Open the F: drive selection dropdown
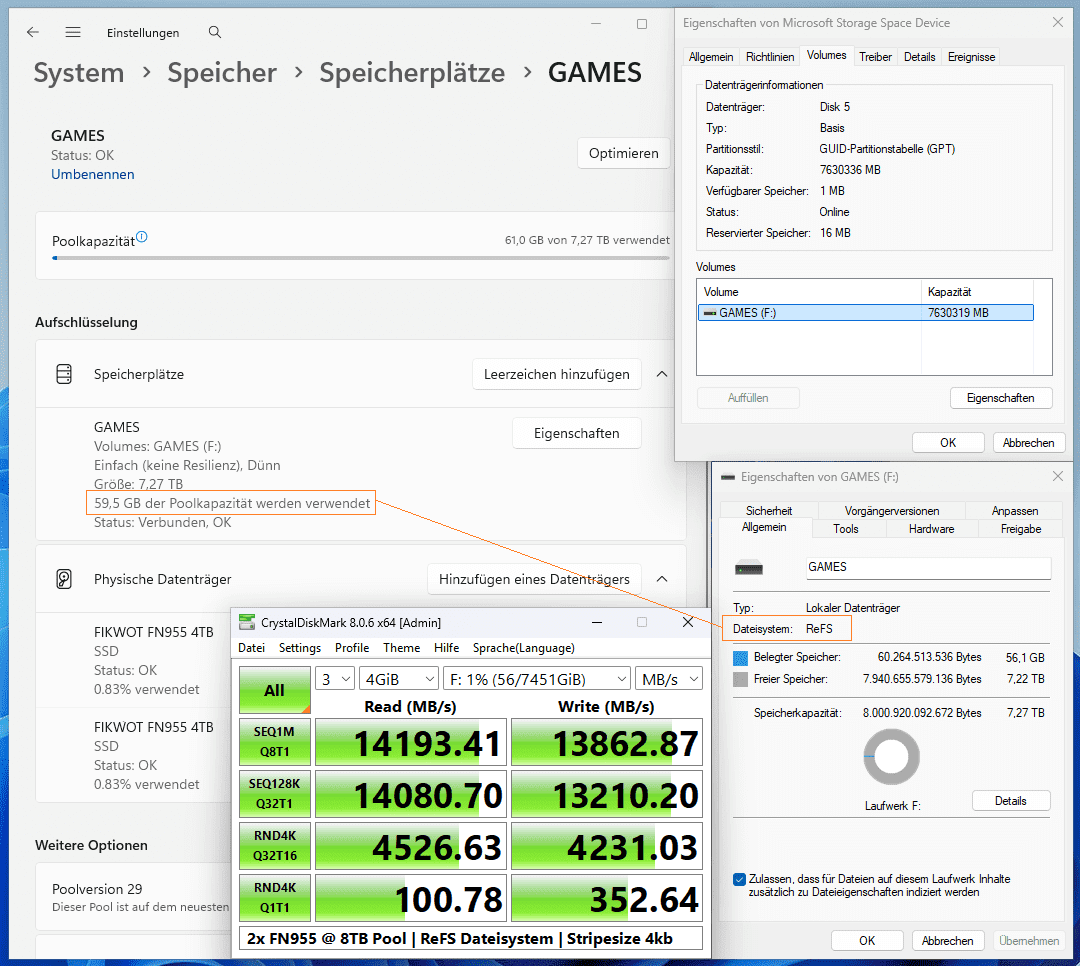 point(537,679)
